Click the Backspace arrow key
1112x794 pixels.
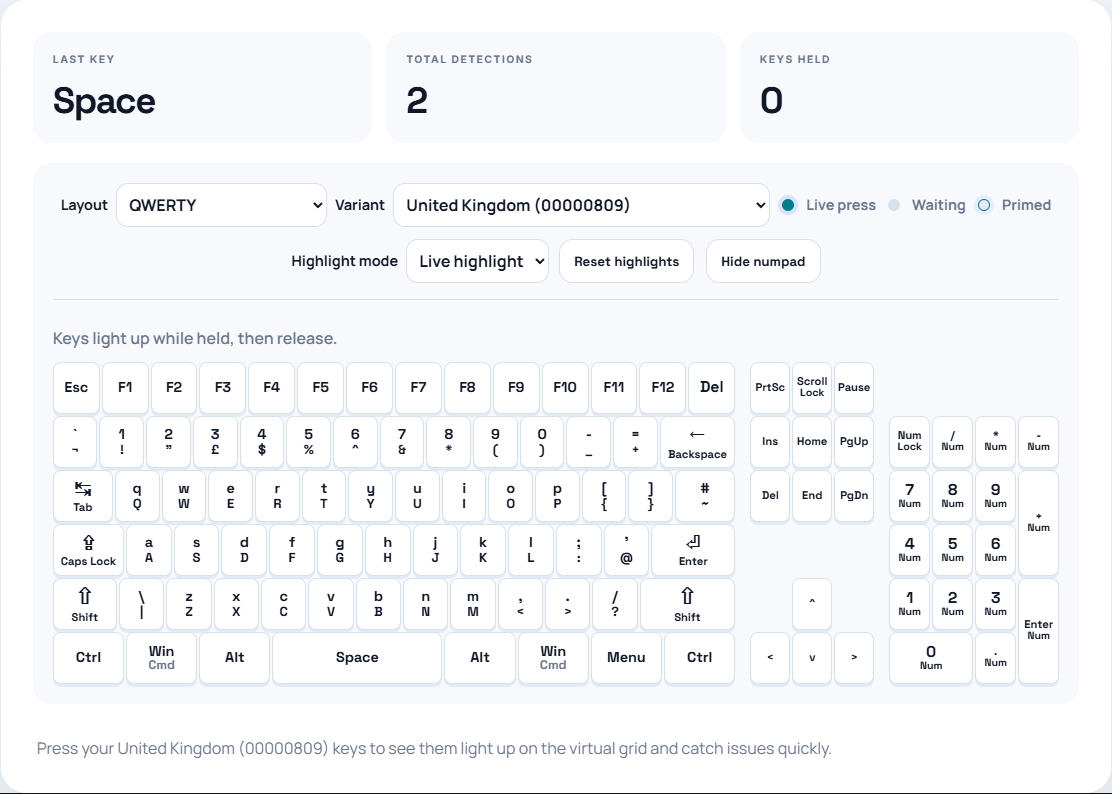tap(697, 442)
